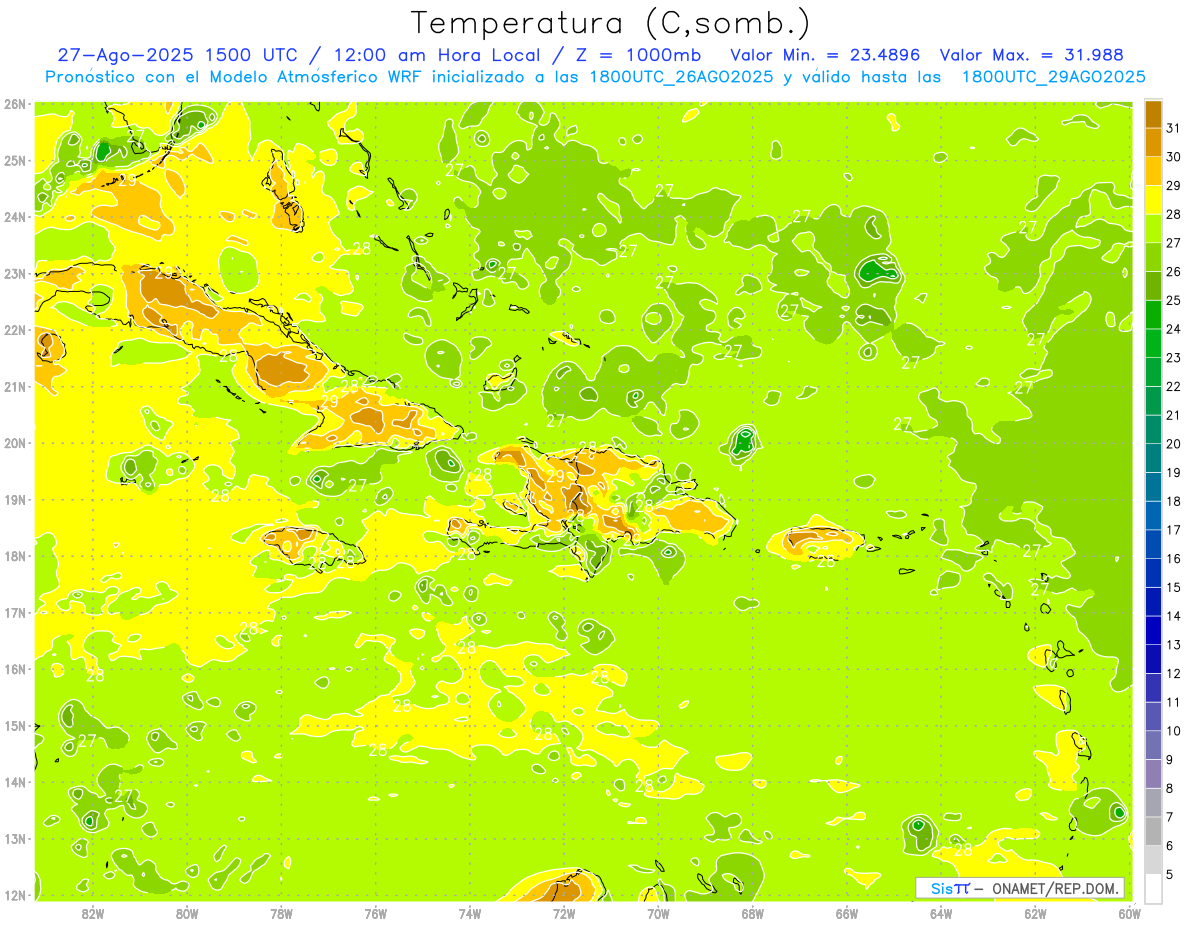Click the "21N" latitude axis label
This screenshot has width=1200, height=927.
click(x=14, y=386)
